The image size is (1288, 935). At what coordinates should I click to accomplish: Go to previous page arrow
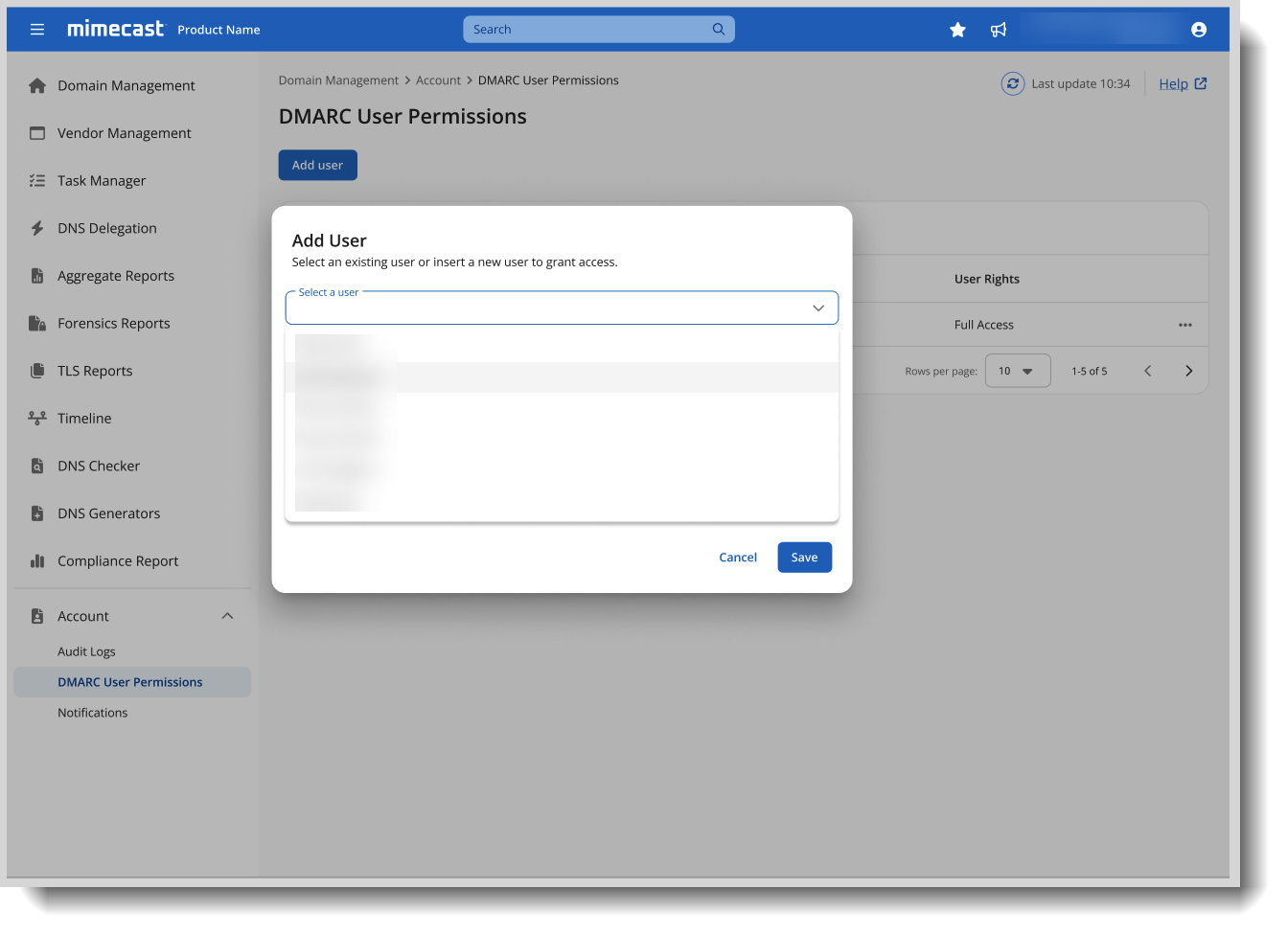click(1147, 371)
